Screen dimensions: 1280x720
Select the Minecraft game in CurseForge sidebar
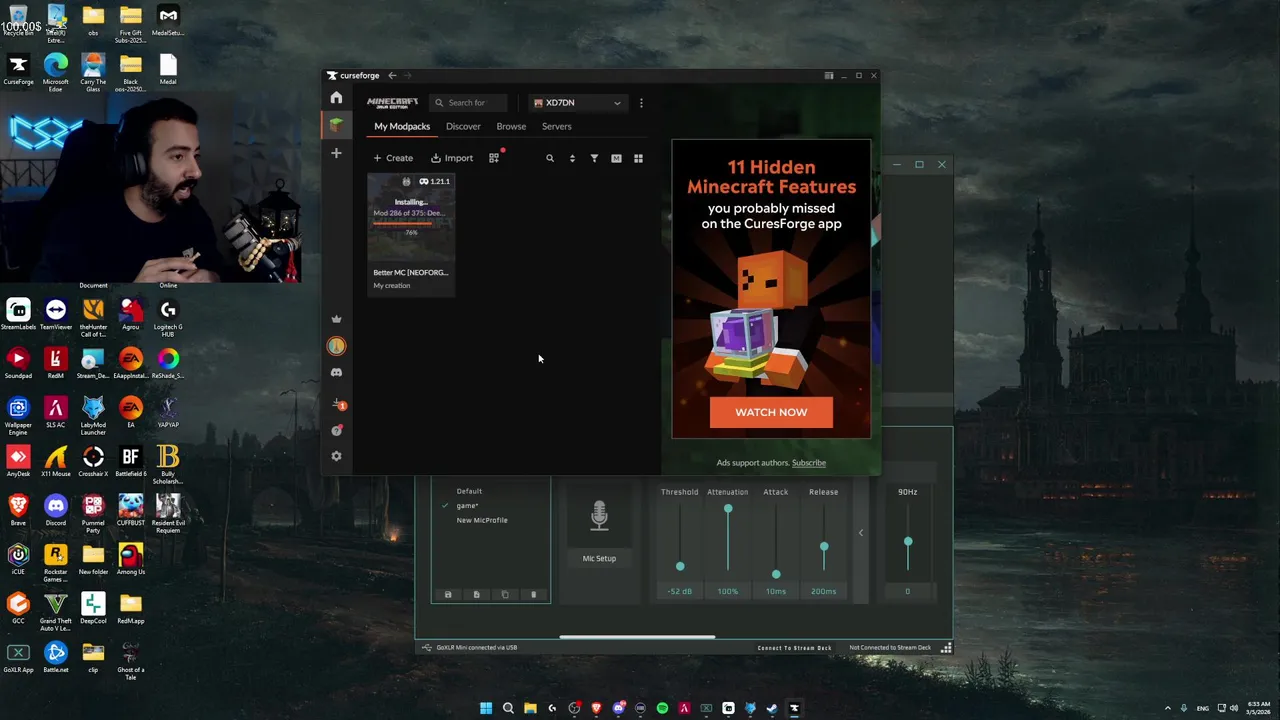[x=336, y=125]
